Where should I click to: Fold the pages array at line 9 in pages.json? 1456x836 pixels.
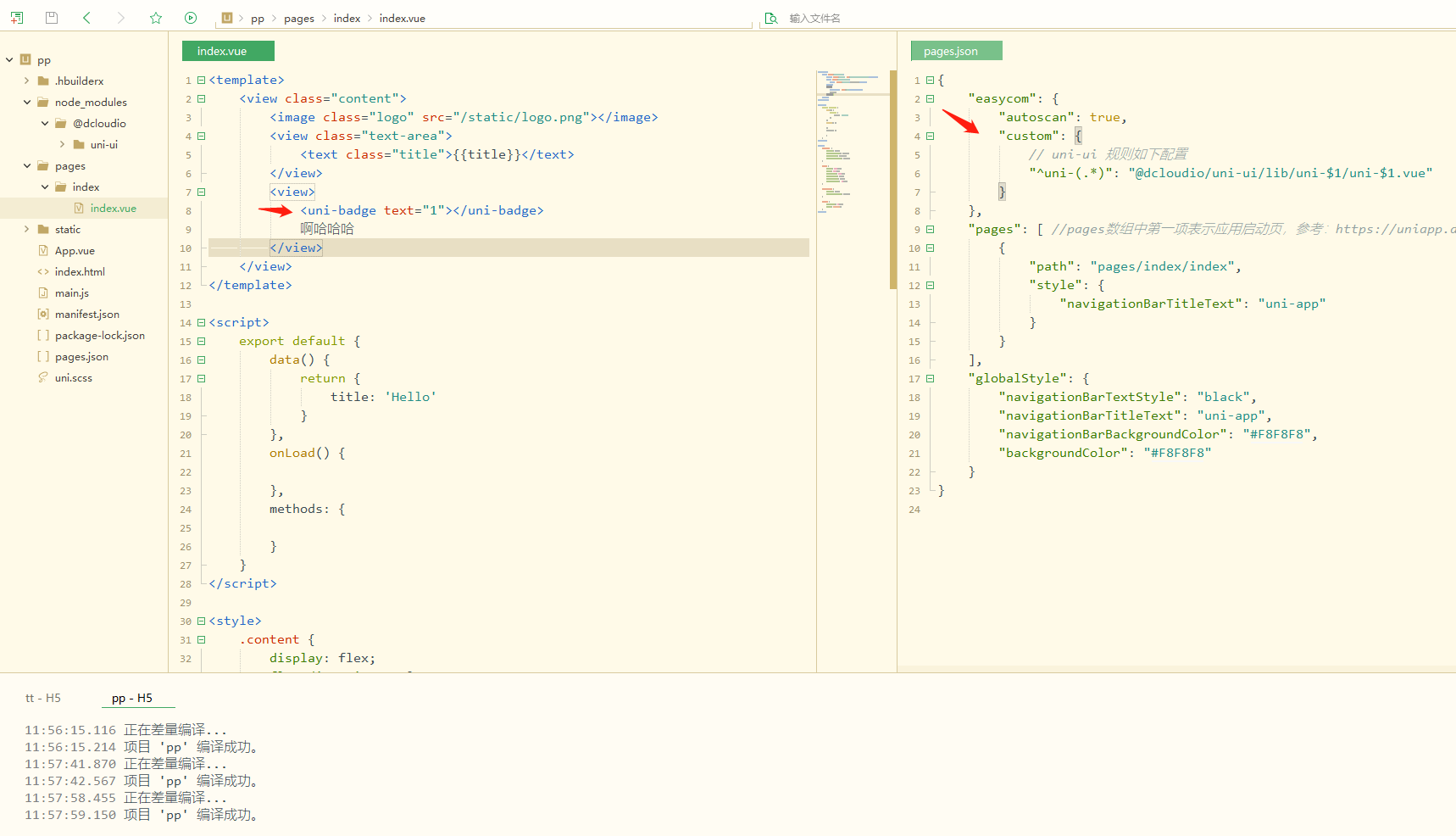coord(931,229)
